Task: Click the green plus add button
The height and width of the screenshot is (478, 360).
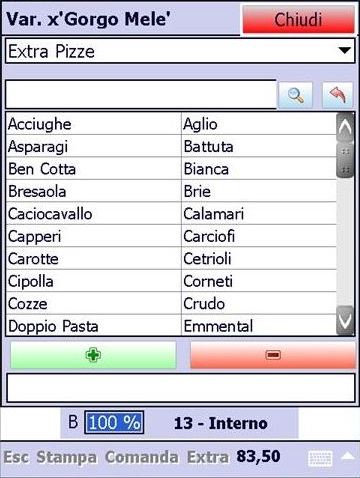Action: click(x=93, y=355)
